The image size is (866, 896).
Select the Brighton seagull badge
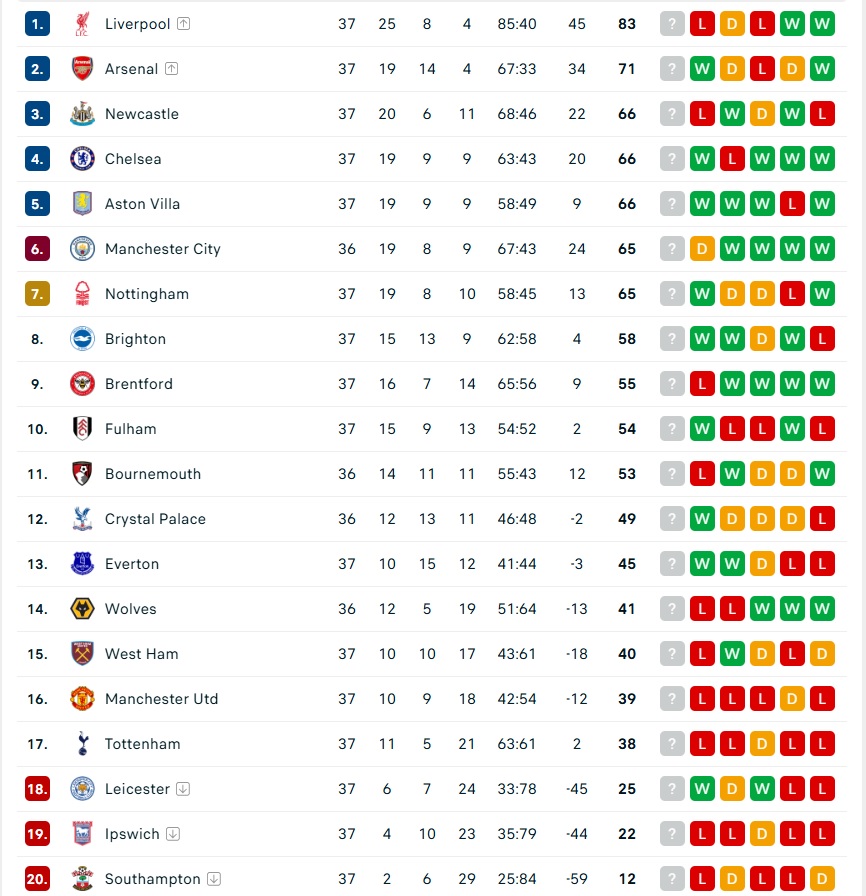pos(82,339)
